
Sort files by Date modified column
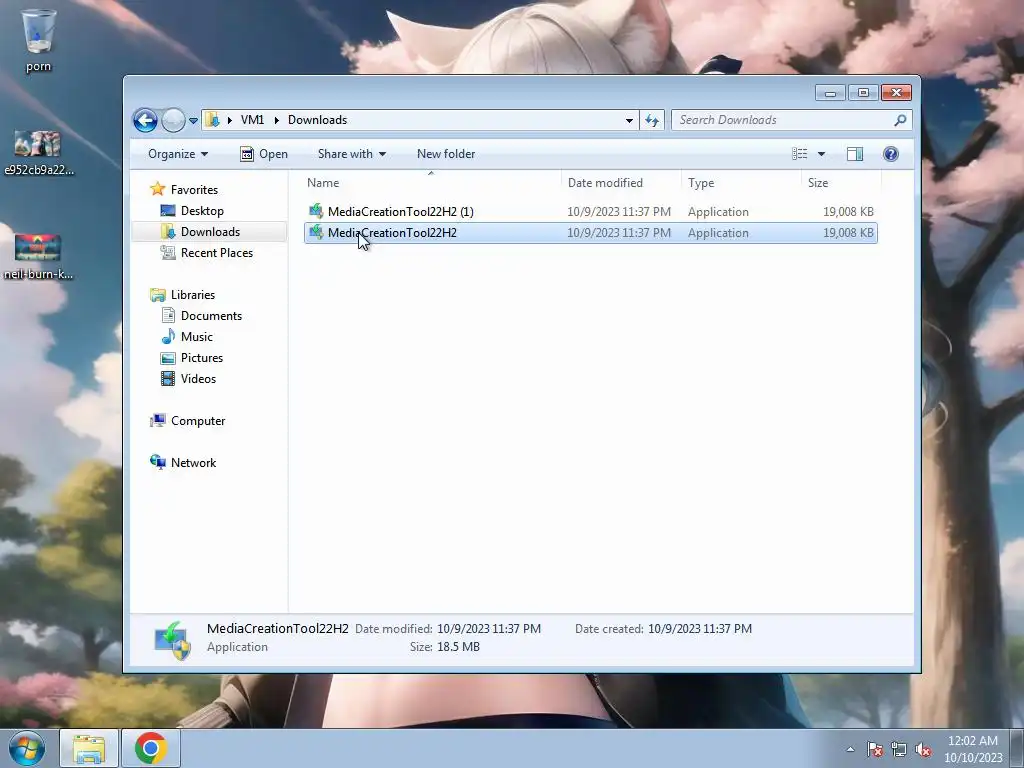[621, 183]
